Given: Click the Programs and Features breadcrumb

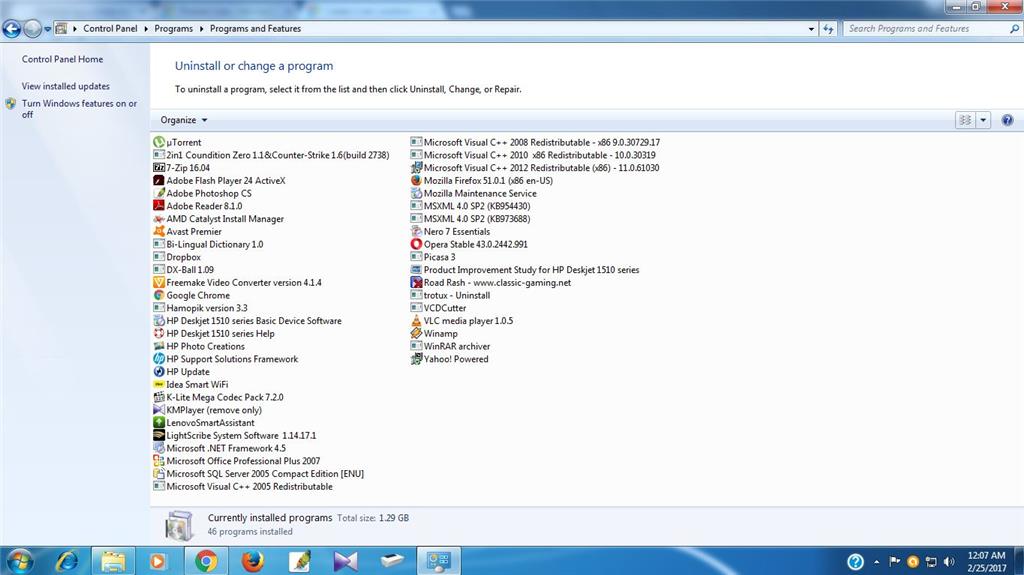Looking at the screenshot, I should pyautogui.click(x=255, y=29).
